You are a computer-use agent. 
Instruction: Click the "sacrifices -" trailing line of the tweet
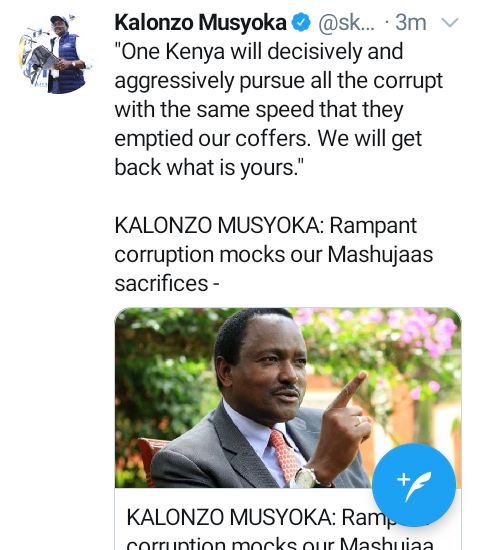tap(167, 283)
